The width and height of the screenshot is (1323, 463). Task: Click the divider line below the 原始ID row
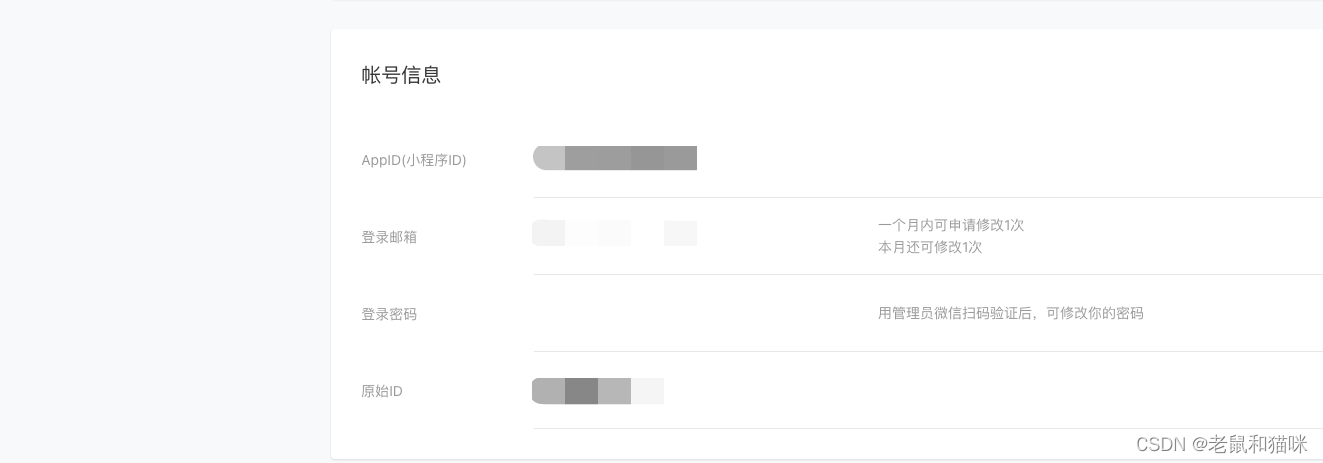click(928, 428)
